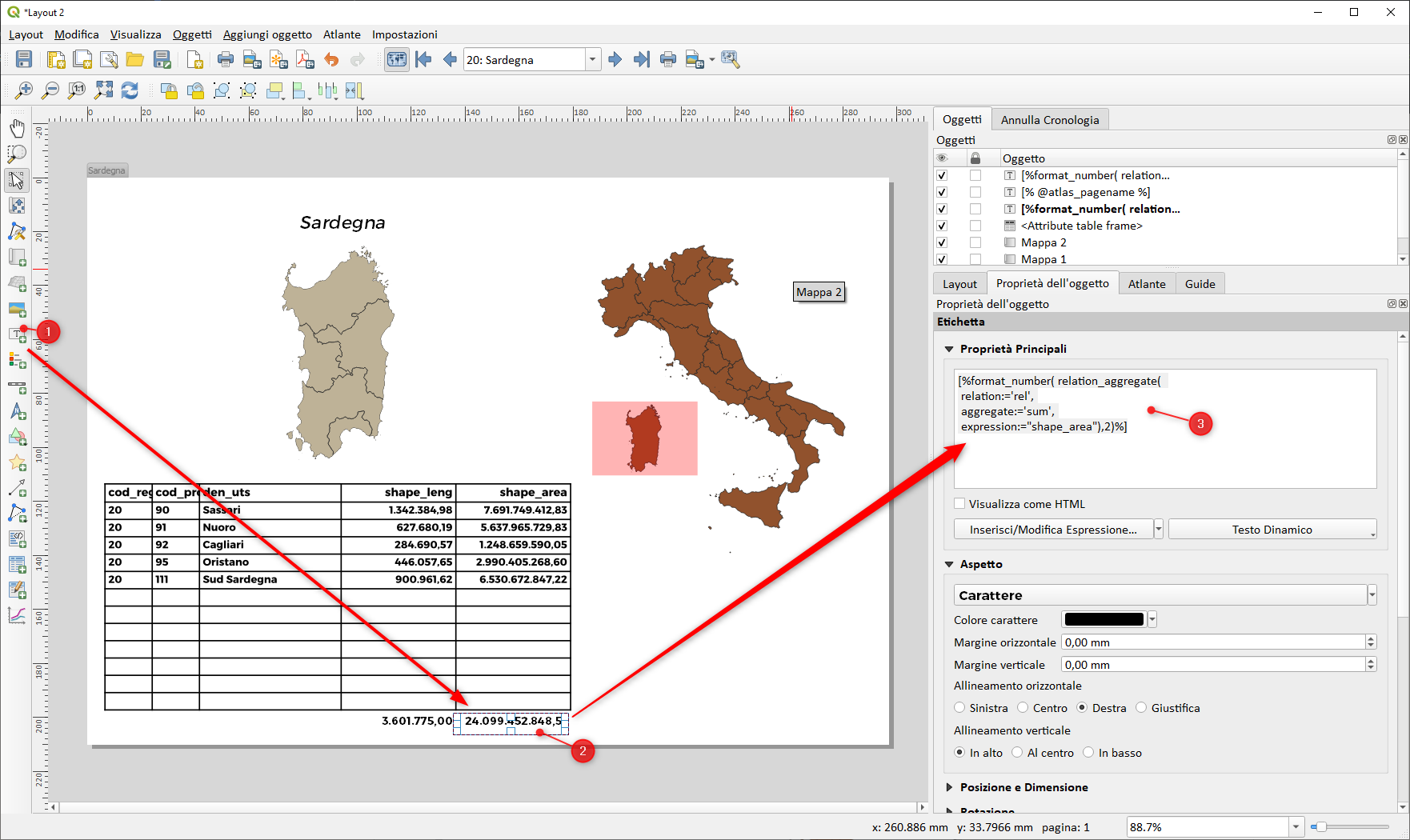This screenshot has width=1410, height=840.
Task: Switch to the Guide tab
Action: pyautogui.click(x=1200, y=284)
